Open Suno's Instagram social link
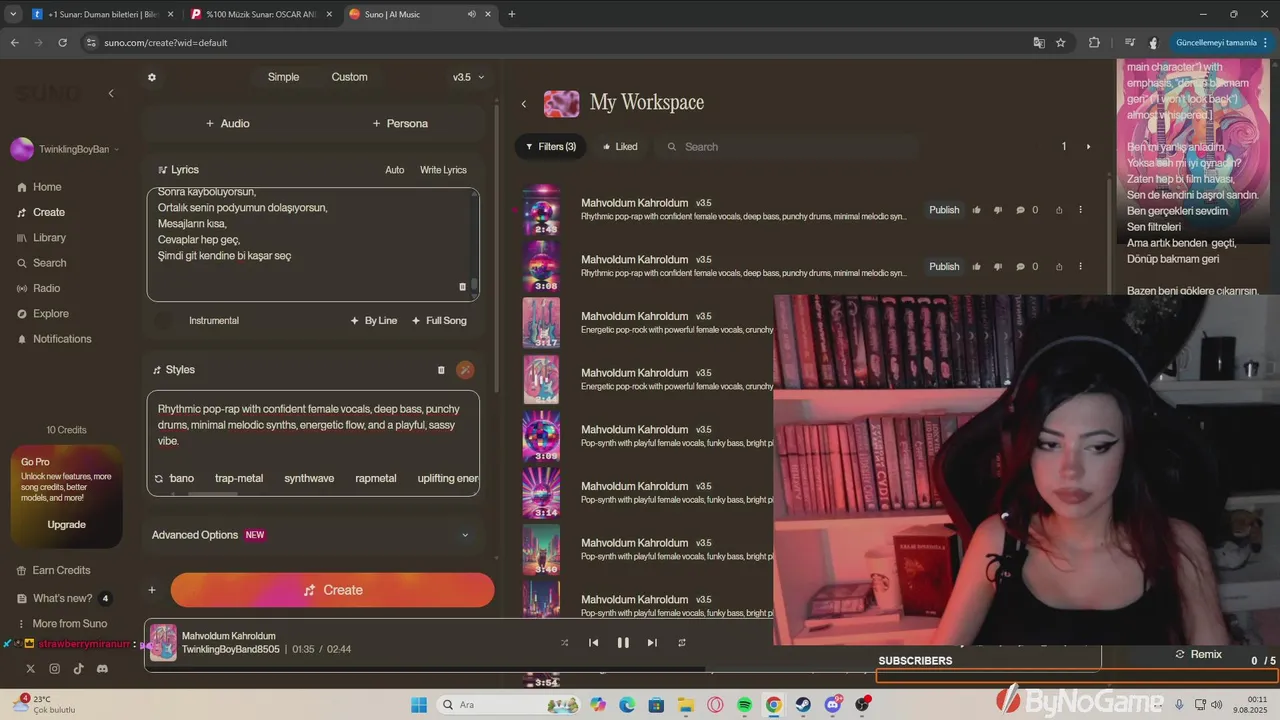The height and width of the screenshot is (720, 1280). coord(54,669)
